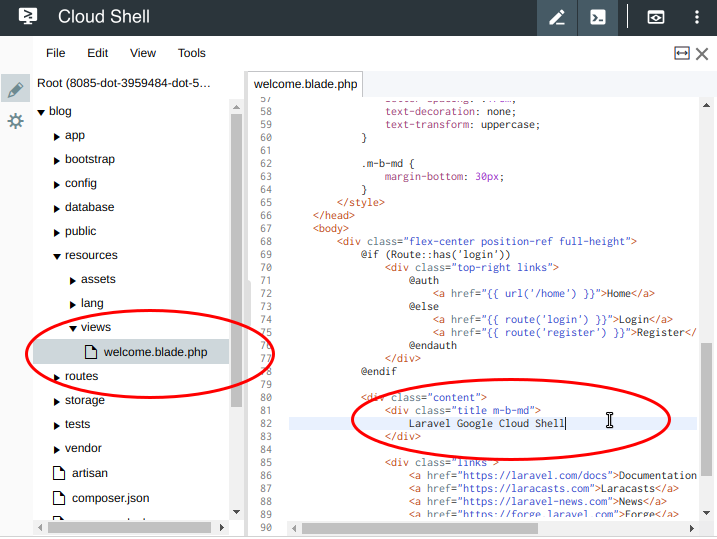Click the Laracasts link code line
This screenshot has height=539, width=717.
coord(544,488)
